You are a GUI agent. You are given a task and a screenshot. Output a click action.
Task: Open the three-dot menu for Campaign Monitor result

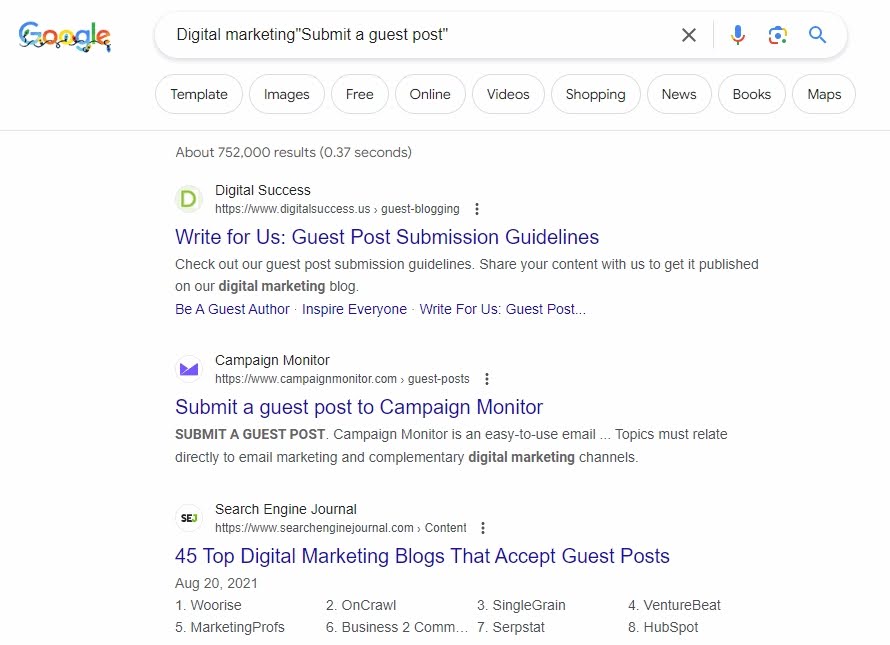[486, 379]
